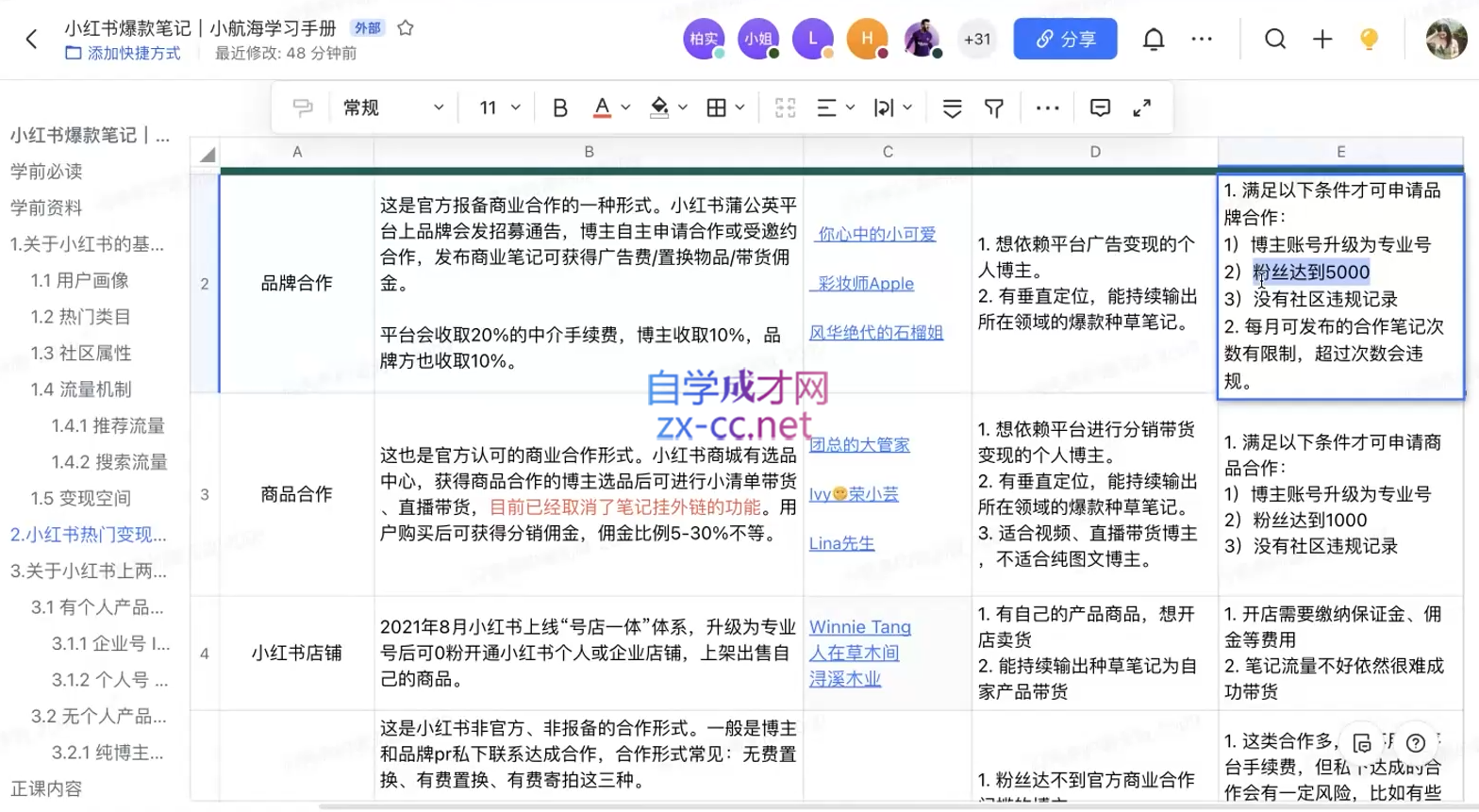Screen dimensions: 1479x812
Task: Click the blue 分享 share button
Action: click(x=1065, y=39)
